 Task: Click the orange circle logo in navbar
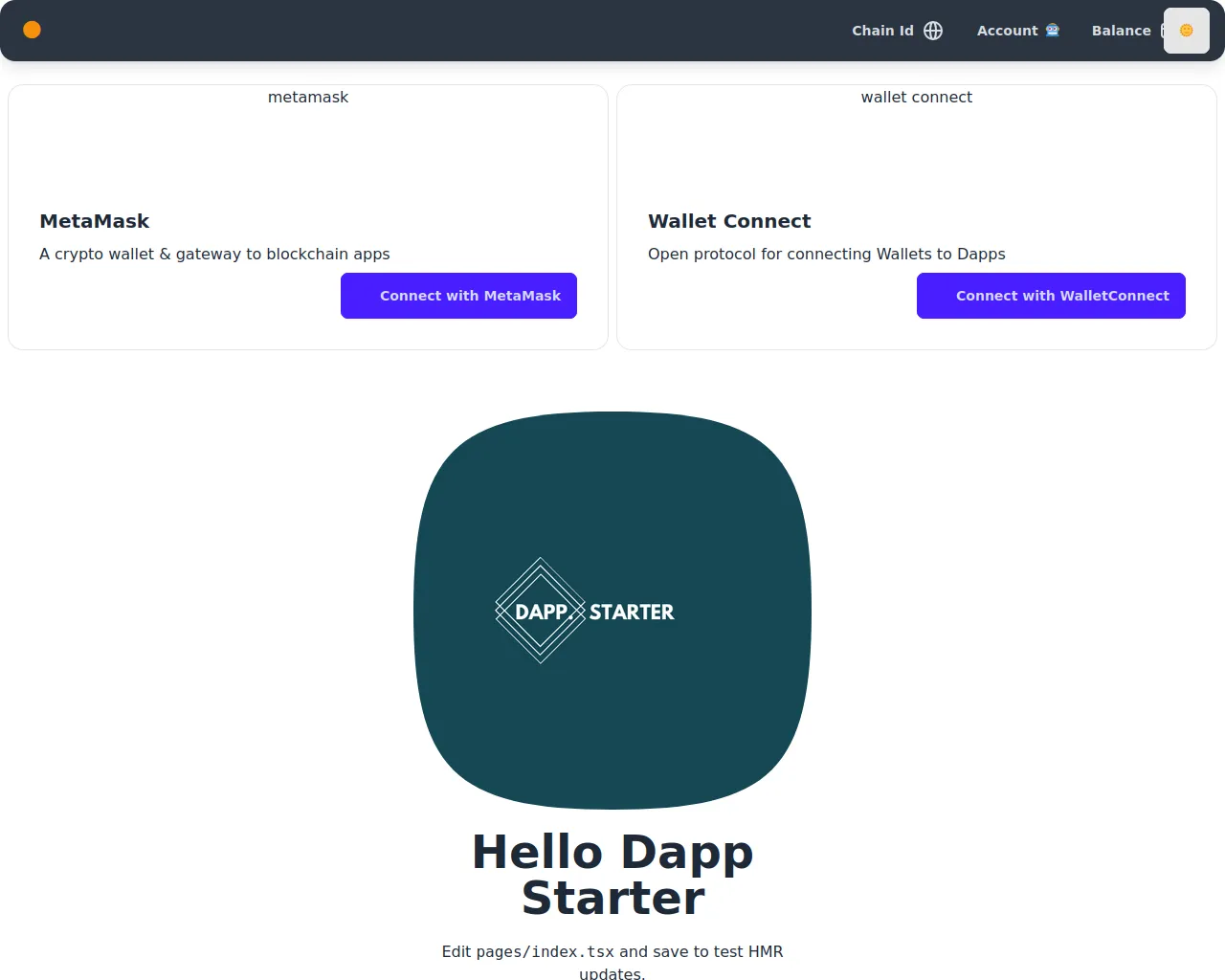(32, 30)
